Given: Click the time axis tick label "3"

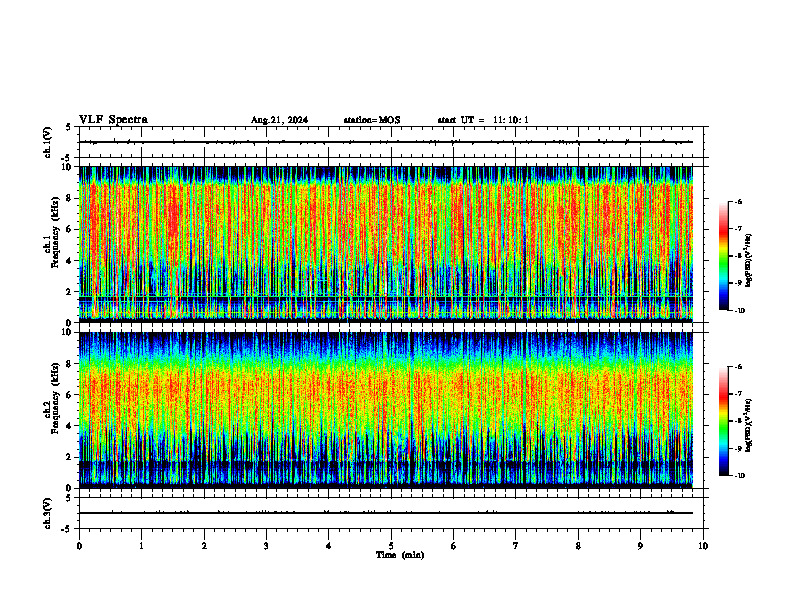Looking at the screenshot, I should pos(266,546).
